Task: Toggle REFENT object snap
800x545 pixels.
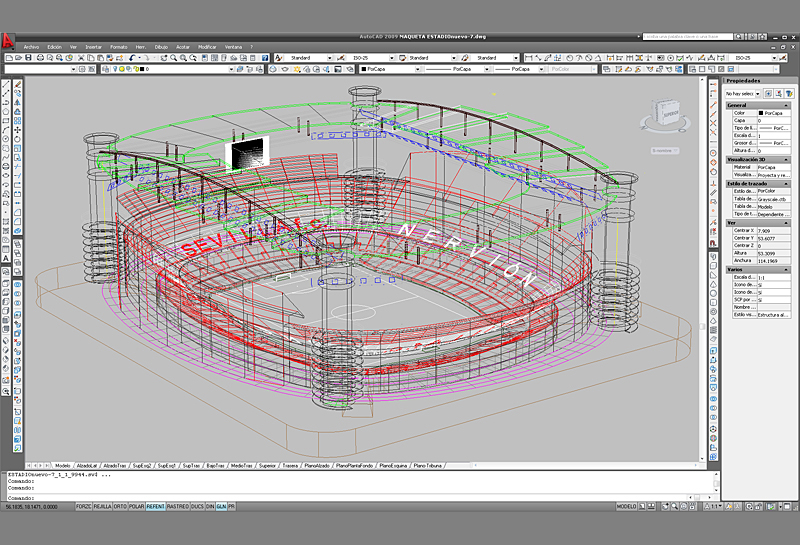Action: tap(155, 507)
